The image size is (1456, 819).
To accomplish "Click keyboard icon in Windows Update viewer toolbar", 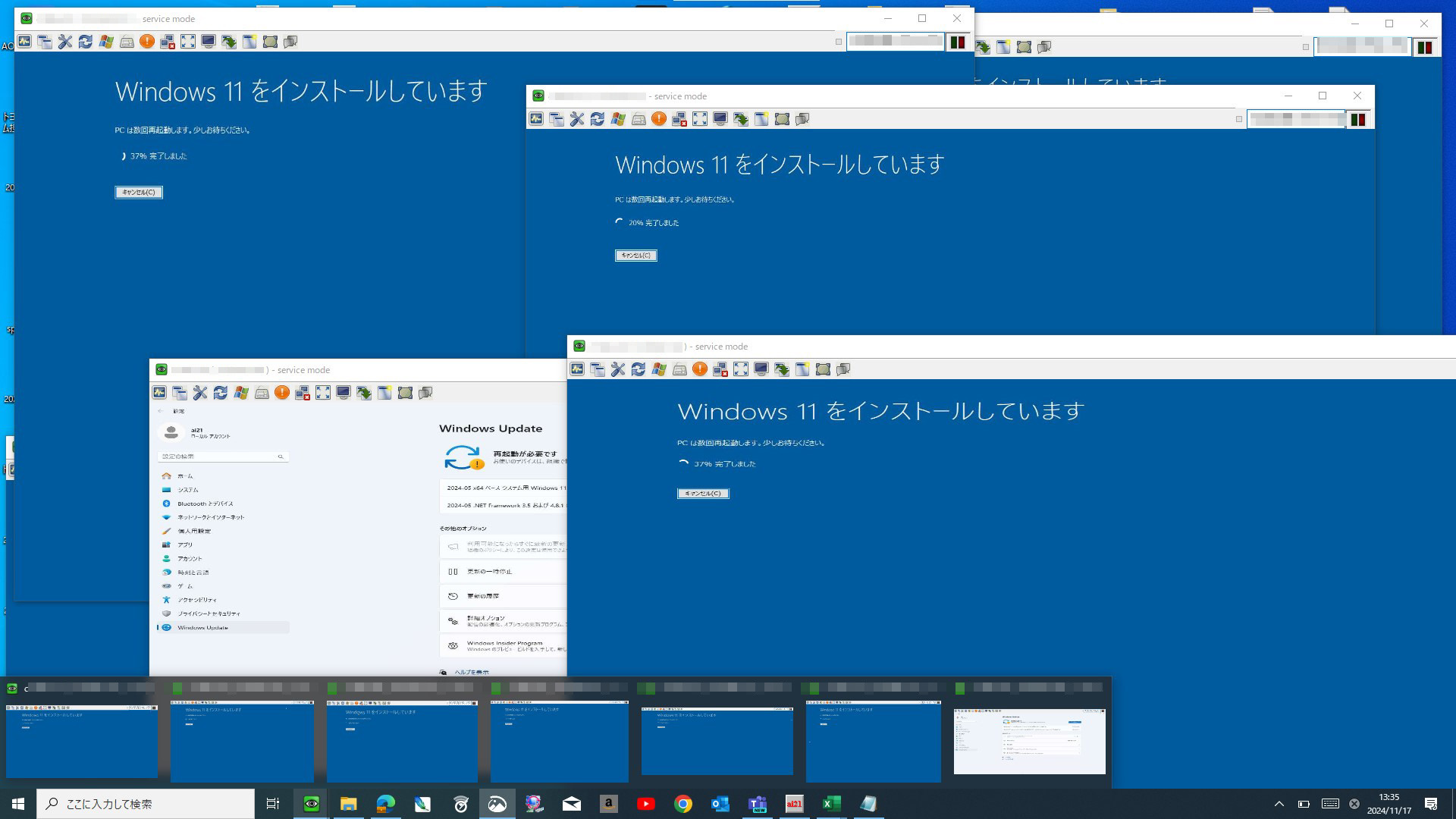I will click(262, 393).
